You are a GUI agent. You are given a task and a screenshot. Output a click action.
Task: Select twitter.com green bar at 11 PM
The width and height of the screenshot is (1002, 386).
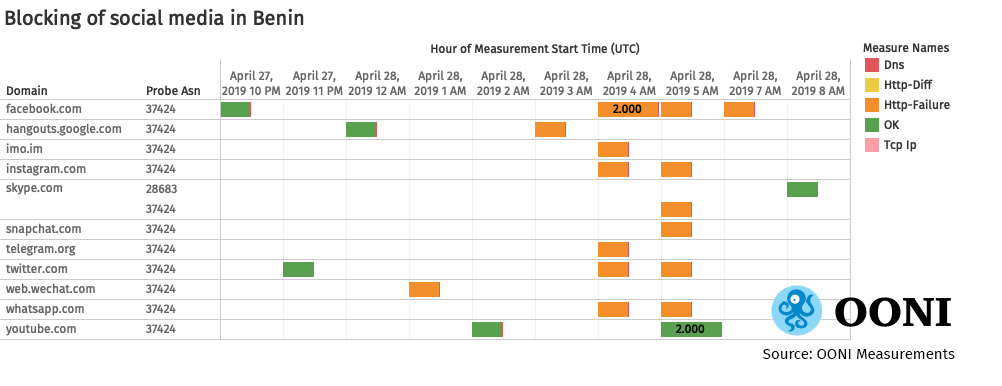(298, 269)
